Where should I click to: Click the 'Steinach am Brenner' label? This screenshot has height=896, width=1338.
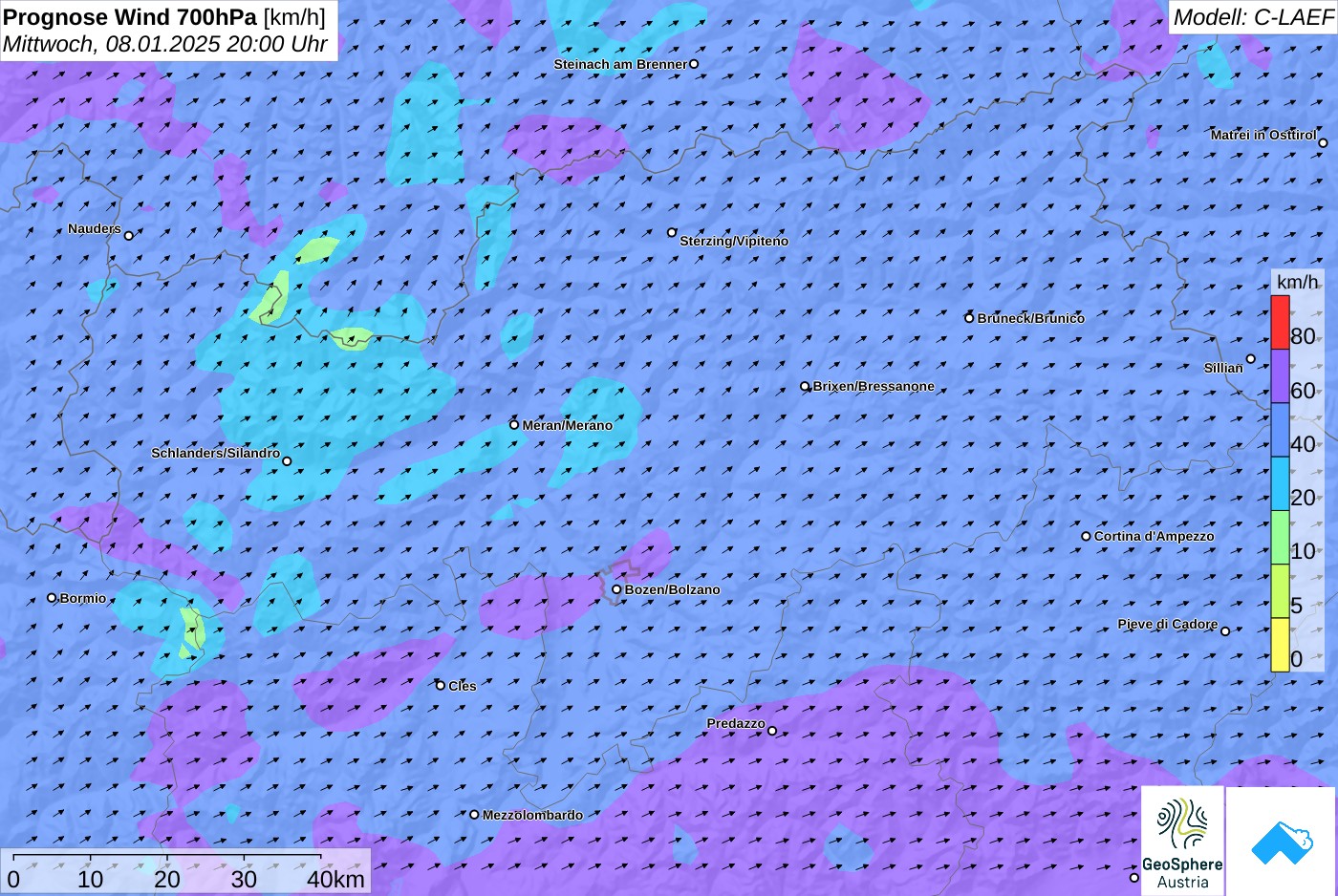[x=620, y=64]
